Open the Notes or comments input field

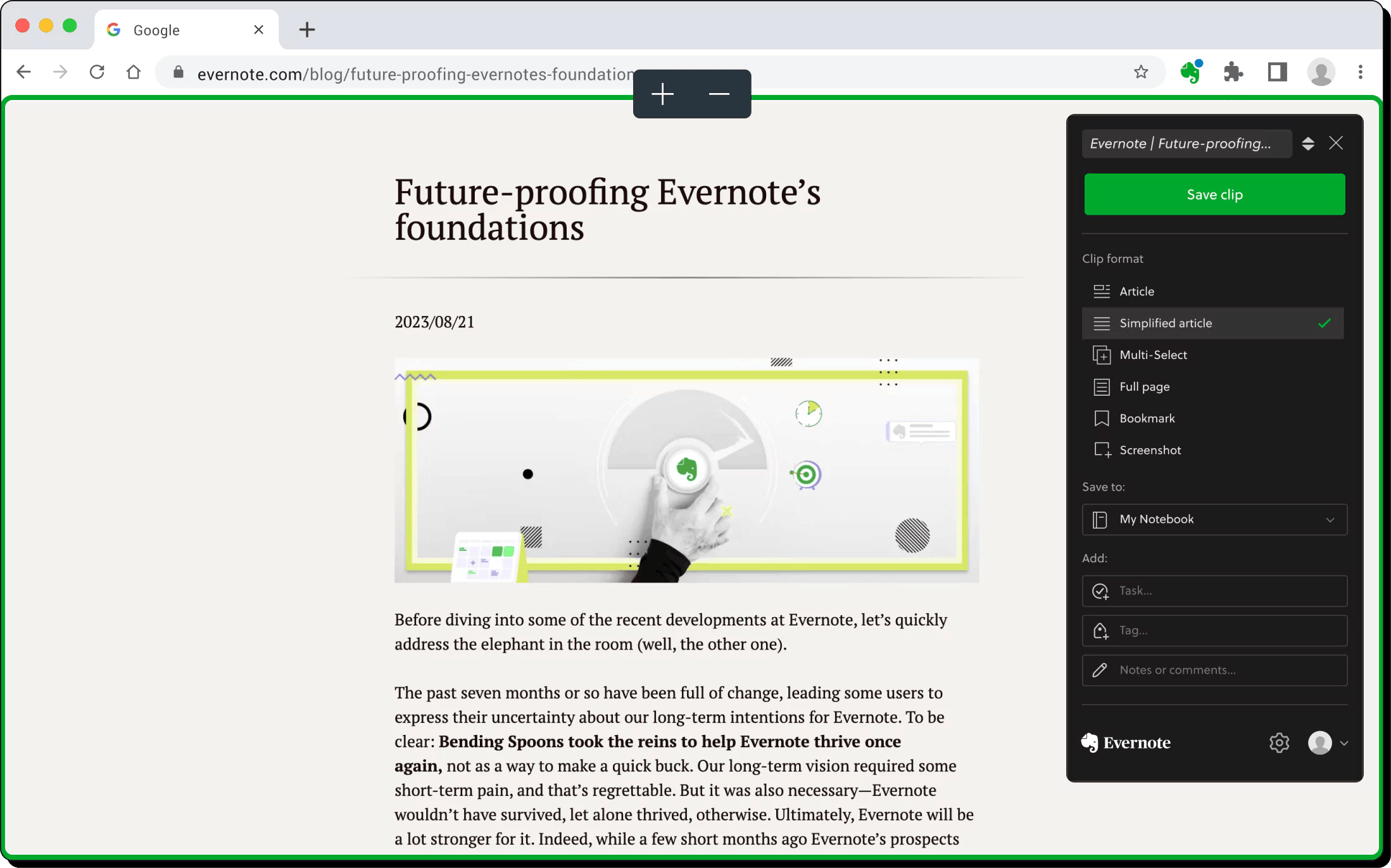tap(1214, 669)
